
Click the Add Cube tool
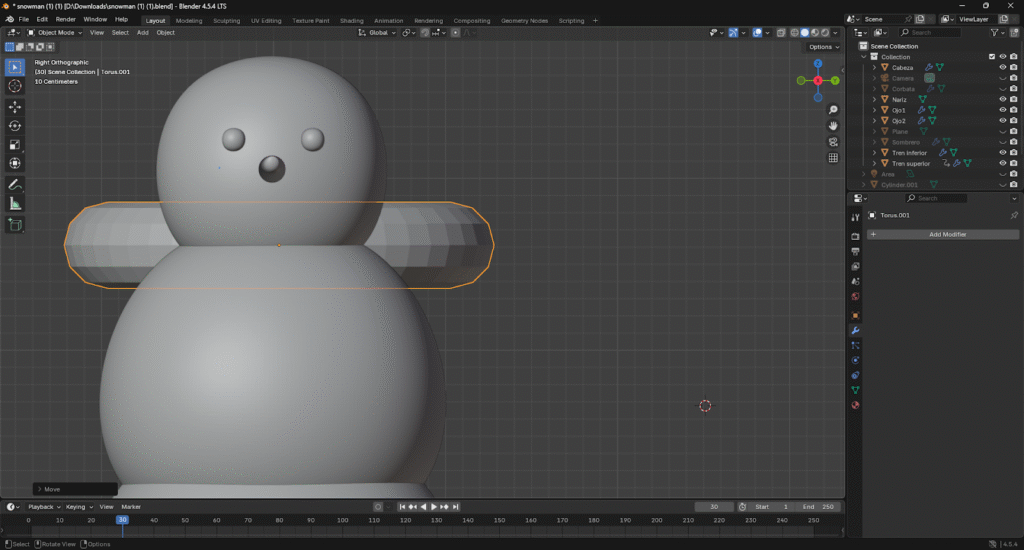[15, 225]
